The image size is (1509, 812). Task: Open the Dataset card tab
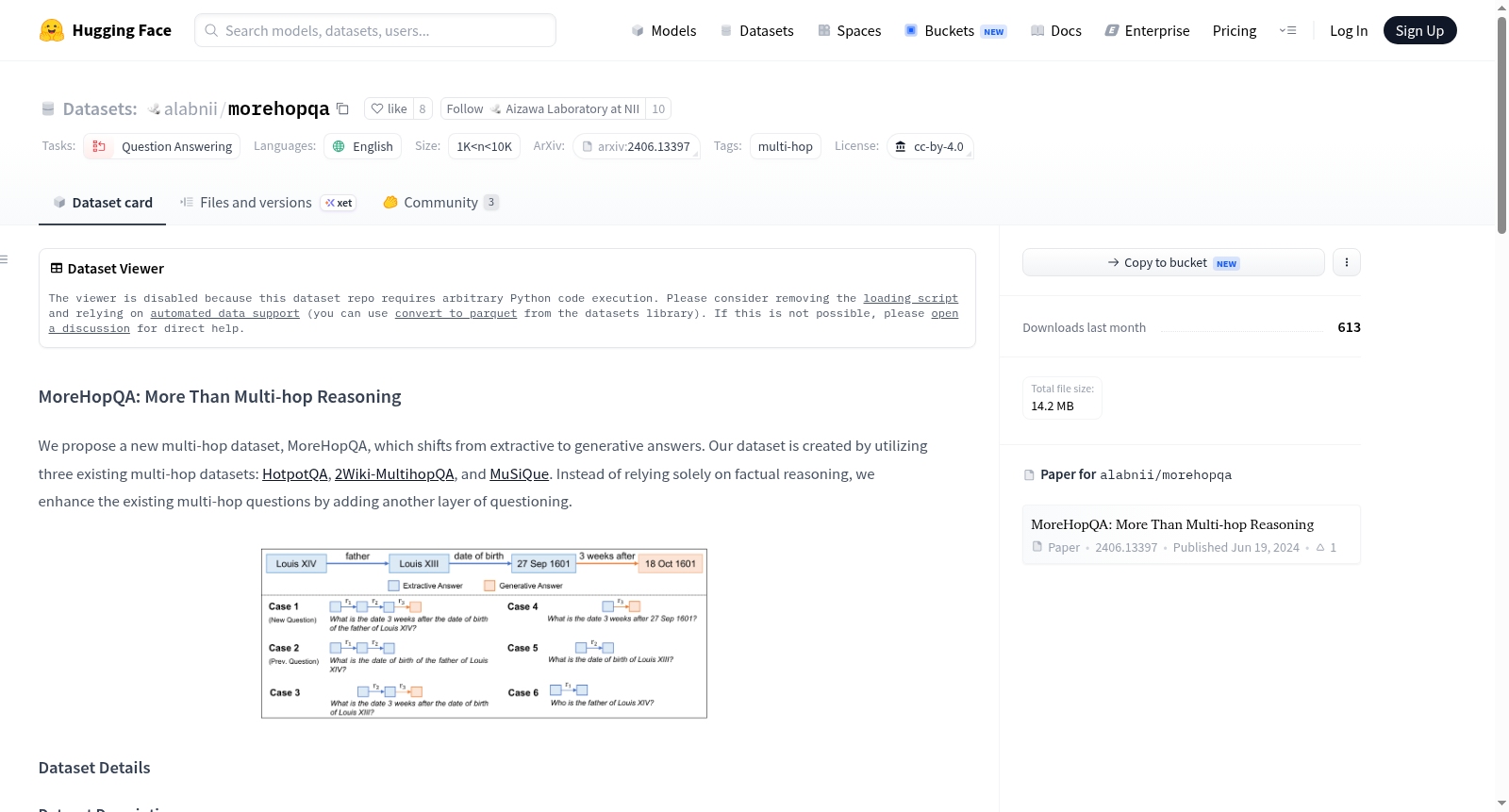[102, 202]
